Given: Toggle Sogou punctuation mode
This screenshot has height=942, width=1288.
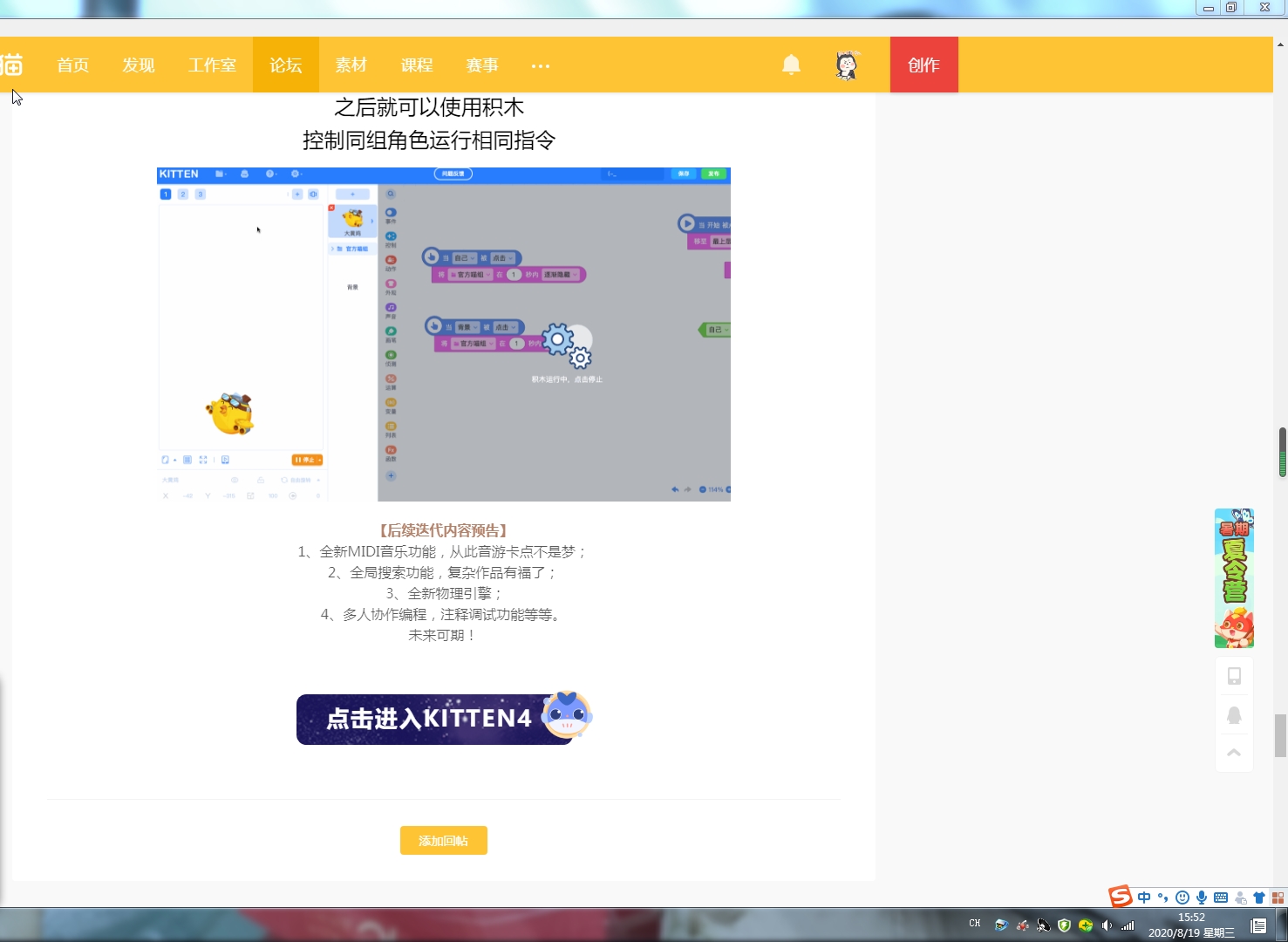Looking at the screenshot, I should (x=1163, y=898).
